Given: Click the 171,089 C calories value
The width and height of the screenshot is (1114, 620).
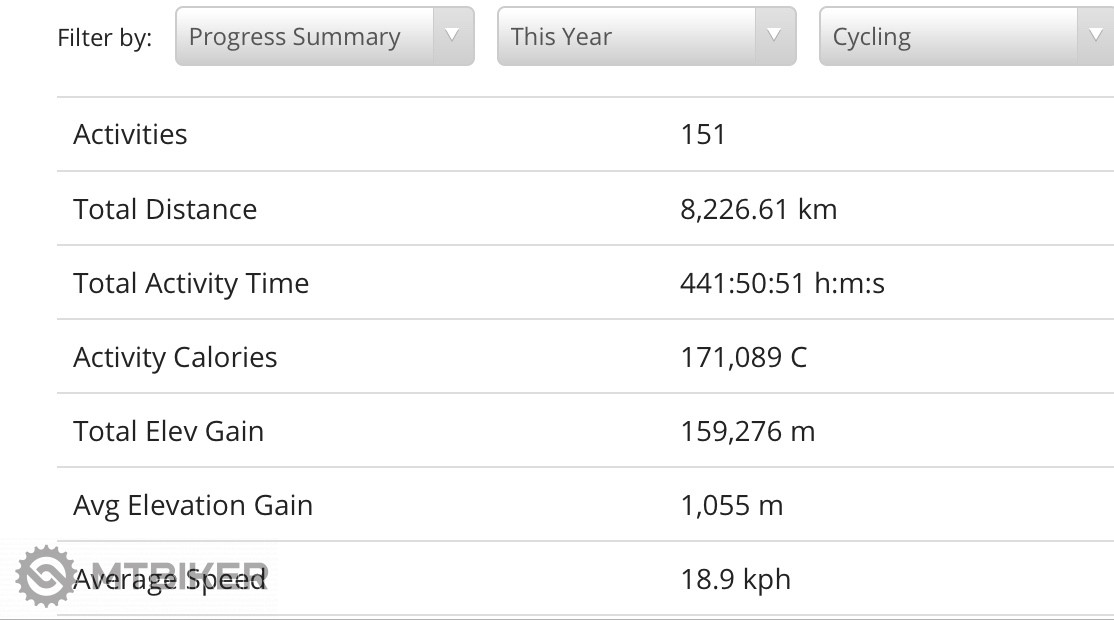Looking at the screenshot, I should pyautogui.click(x=743, y=357).
